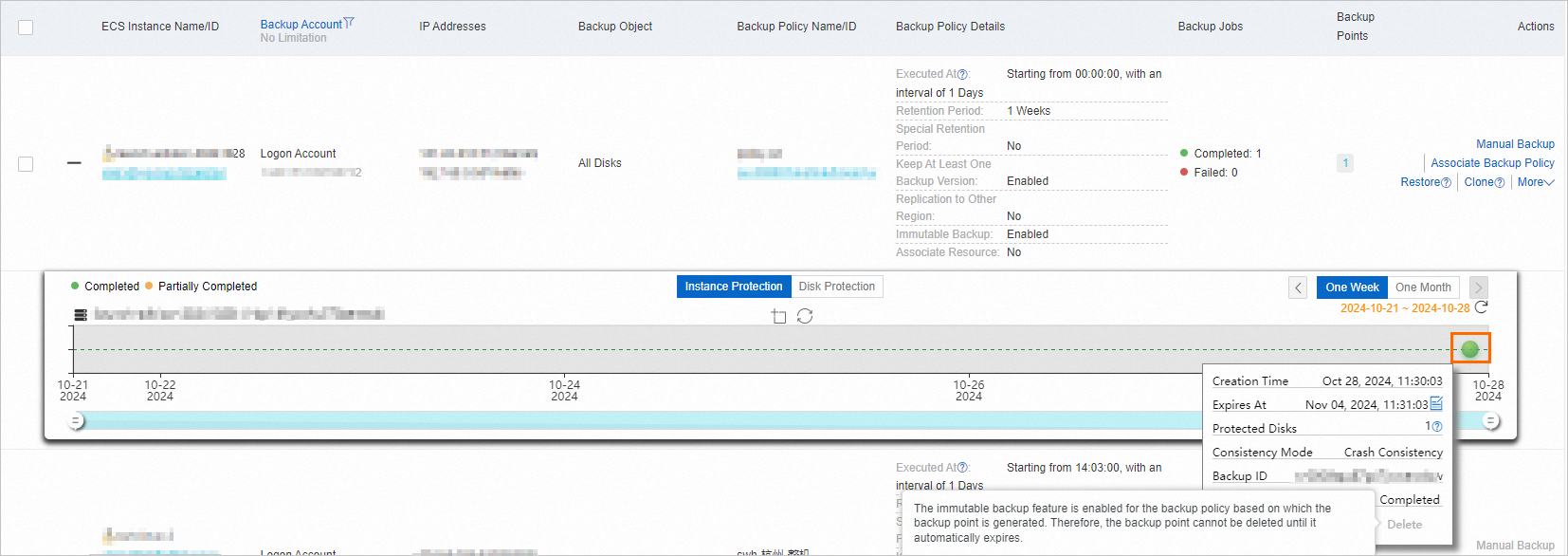Click the Crash Consistency value in the popup

point(1394,453)
